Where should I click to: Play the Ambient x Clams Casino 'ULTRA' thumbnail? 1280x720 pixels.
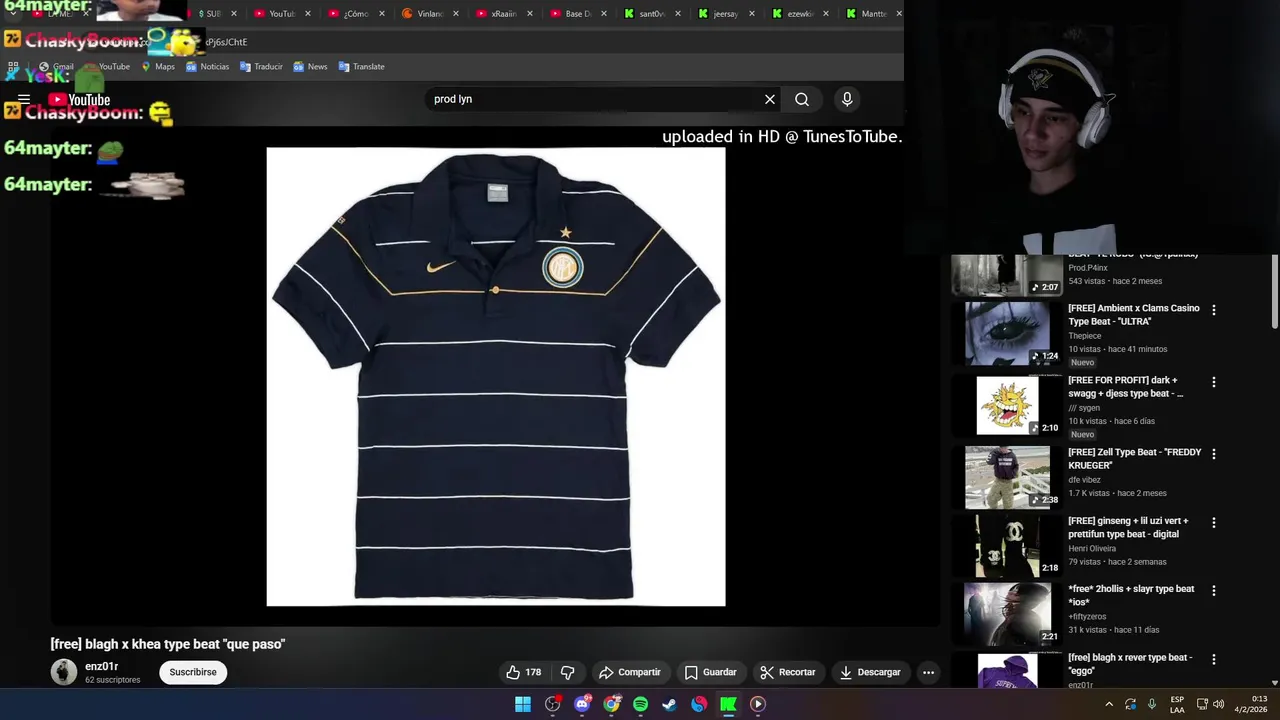tap(1007, 333)
